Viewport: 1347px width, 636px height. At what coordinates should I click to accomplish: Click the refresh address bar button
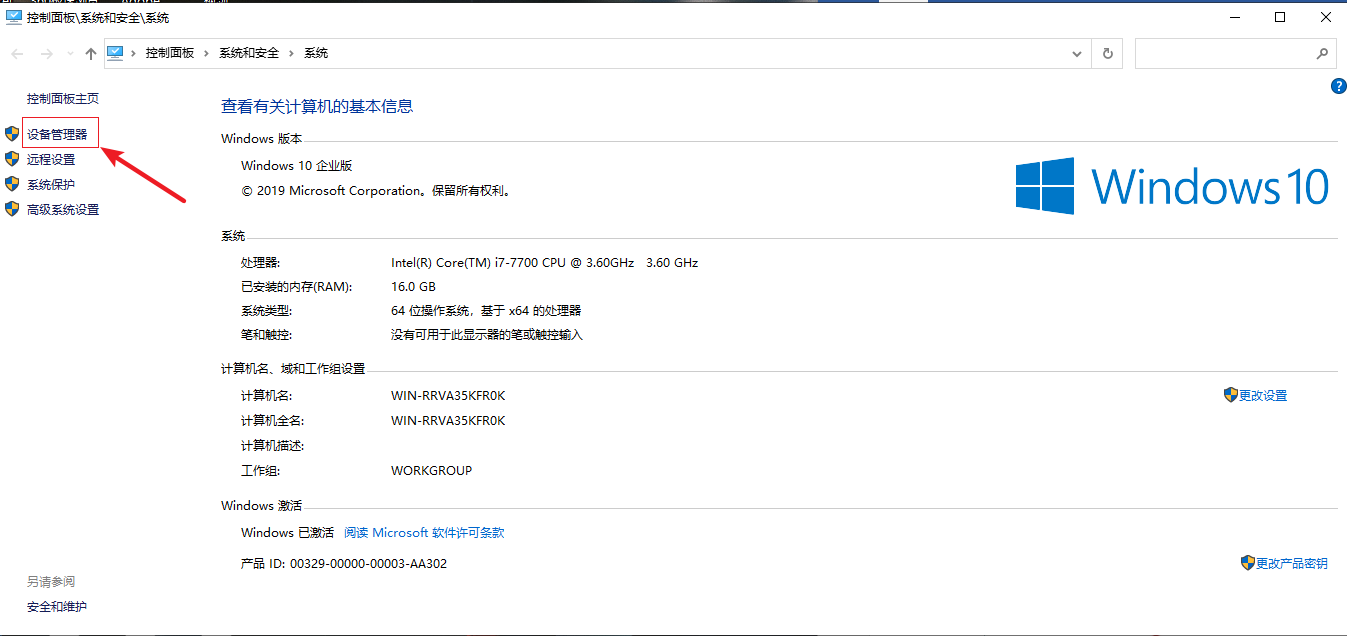1107,54
